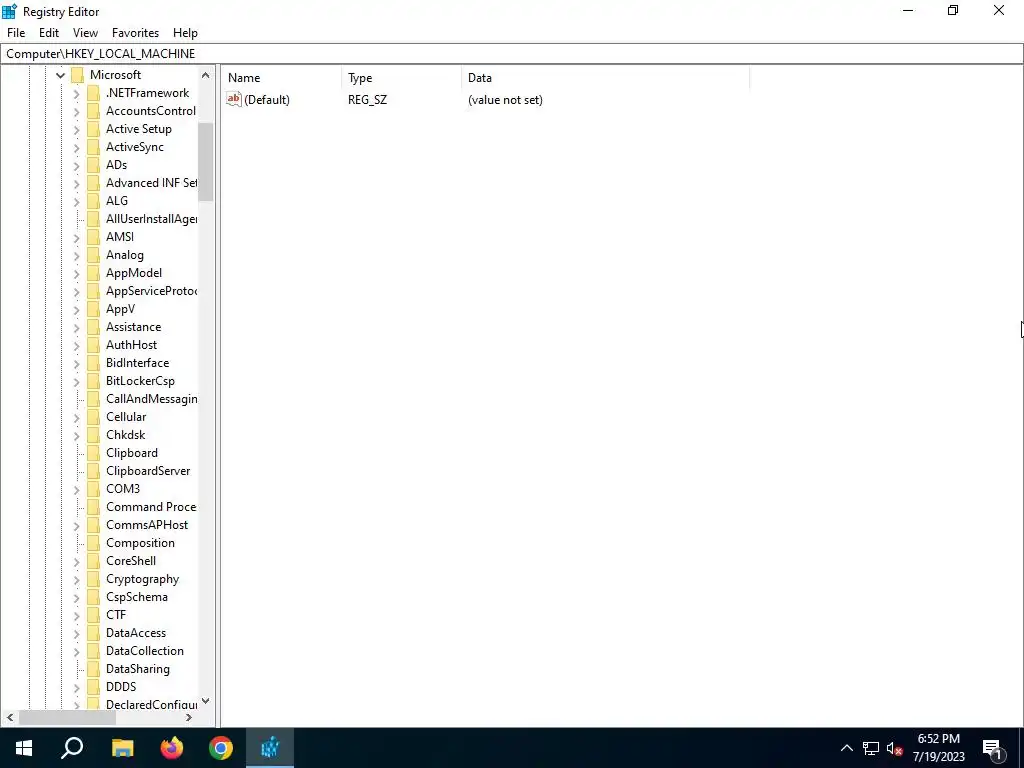
Task: Expand the Active Setup key
Action: (x=76, y=129)
